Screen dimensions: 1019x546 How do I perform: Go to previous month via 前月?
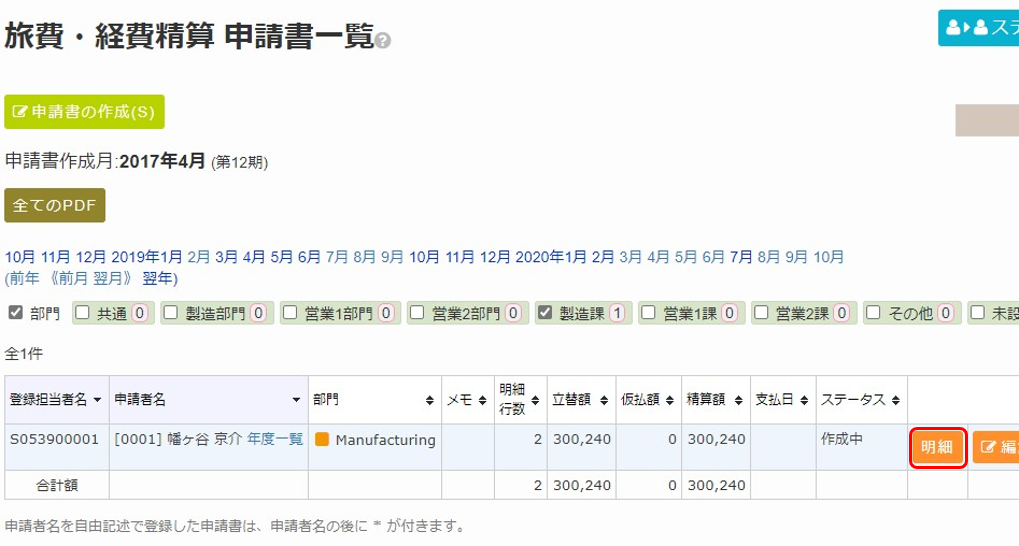(72, 278)
